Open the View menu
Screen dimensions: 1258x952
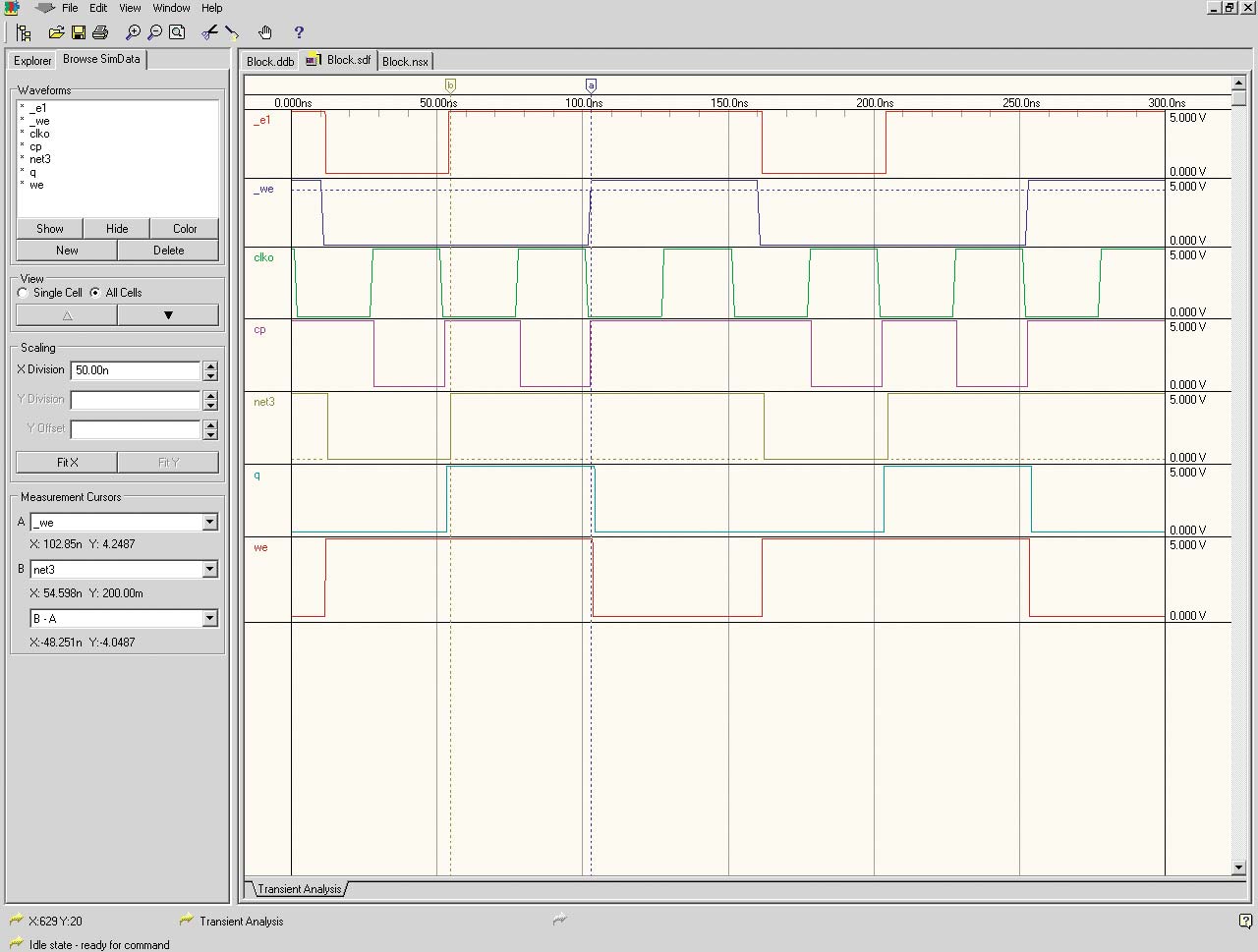[x=130, y=8]
